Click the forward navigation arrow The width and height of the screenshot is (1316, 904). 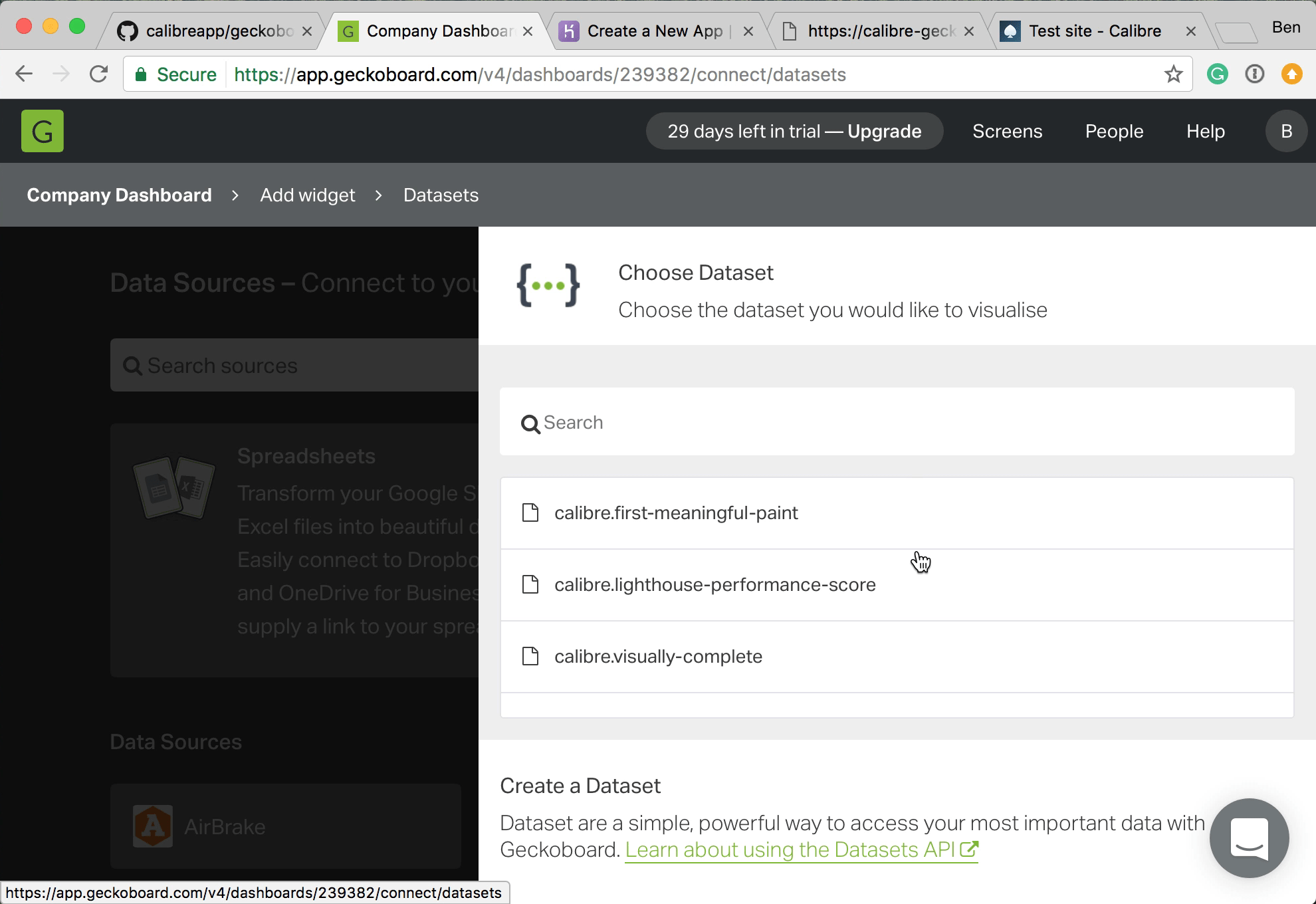(x=61, y=74)
